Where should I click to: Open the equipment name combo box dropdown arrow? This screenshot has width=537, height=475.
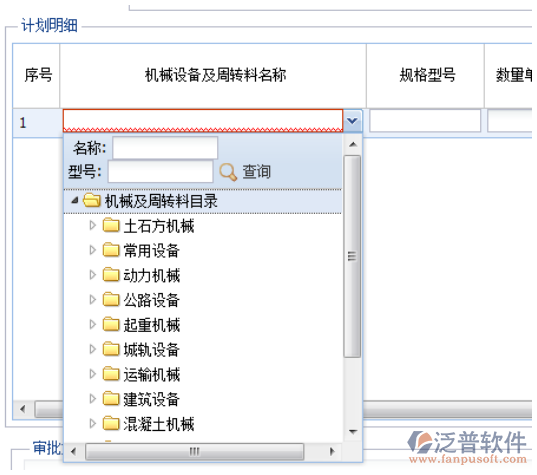(x=352, y=121)
